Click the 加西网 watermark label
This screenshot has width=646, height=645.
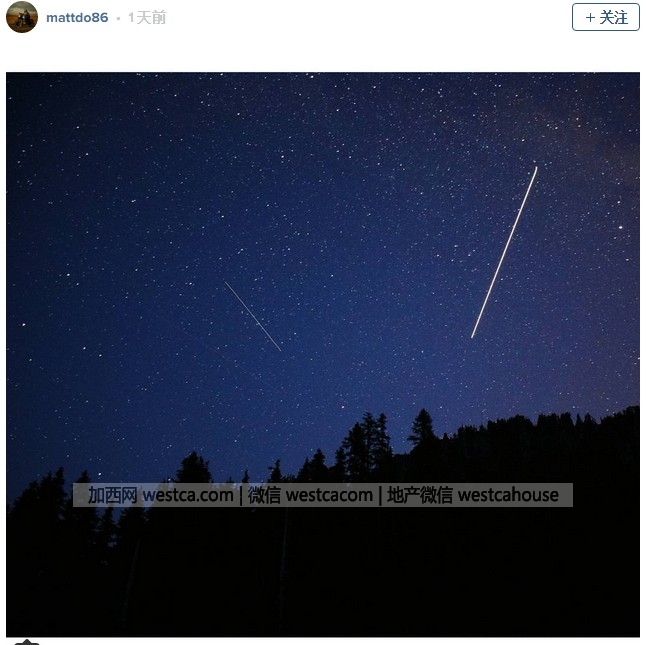point(112,495)
